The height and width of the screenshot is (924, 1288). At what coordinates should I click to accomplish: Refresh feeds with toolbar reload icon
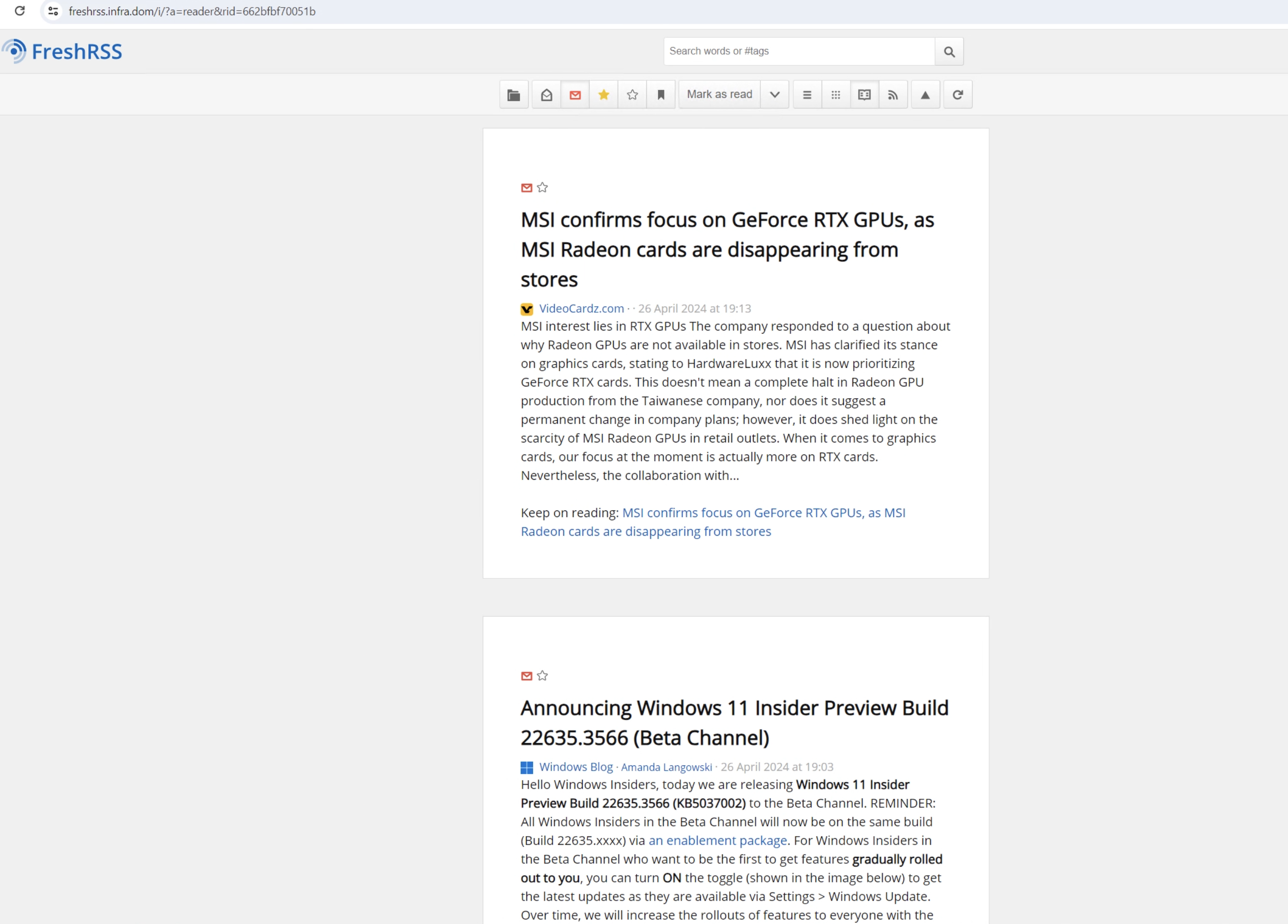958,95
